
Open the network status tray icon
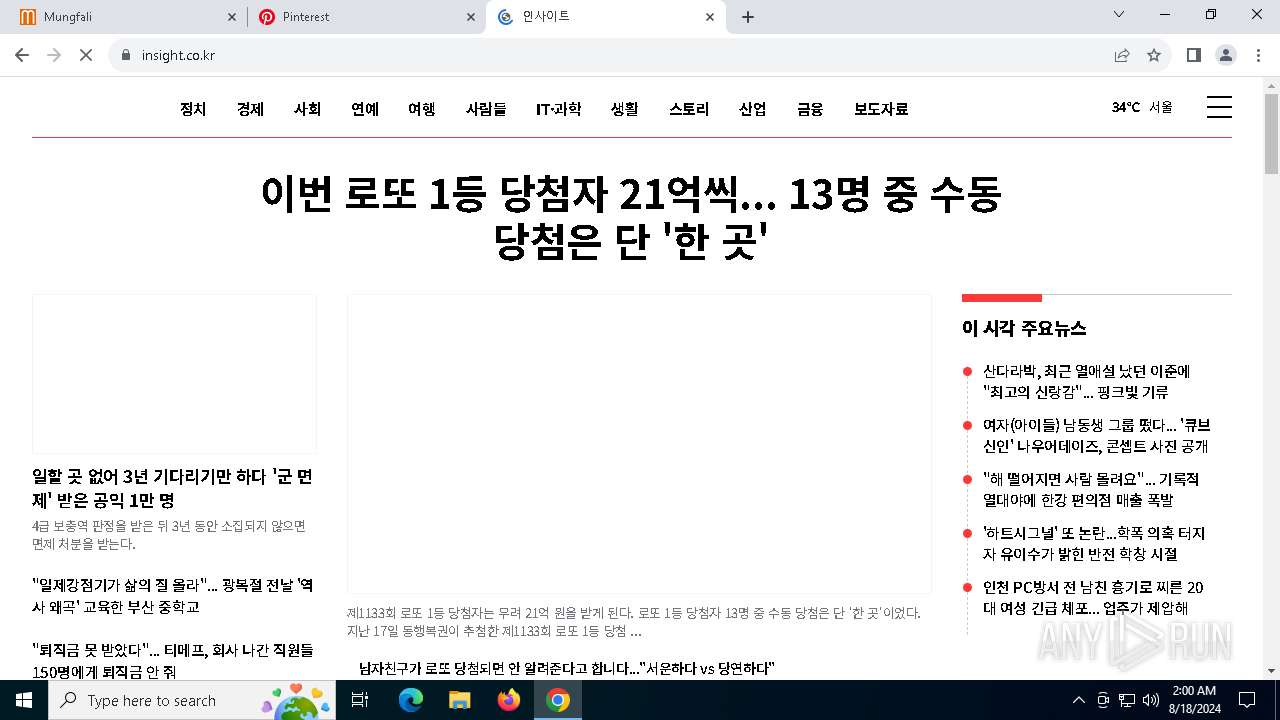1127,700
